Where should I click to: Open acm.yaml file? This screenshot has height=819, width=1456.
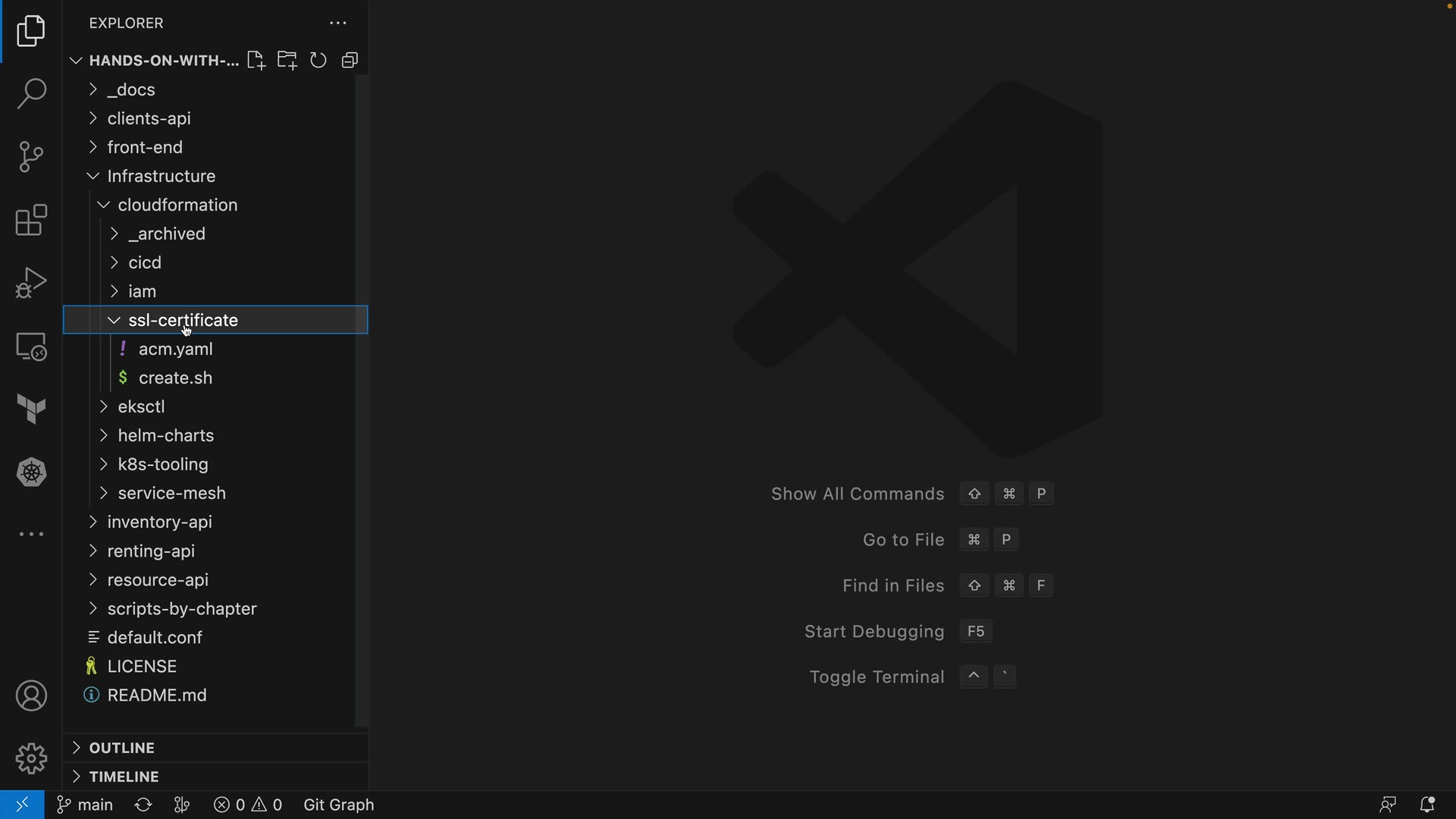click(x=175, y=349)
